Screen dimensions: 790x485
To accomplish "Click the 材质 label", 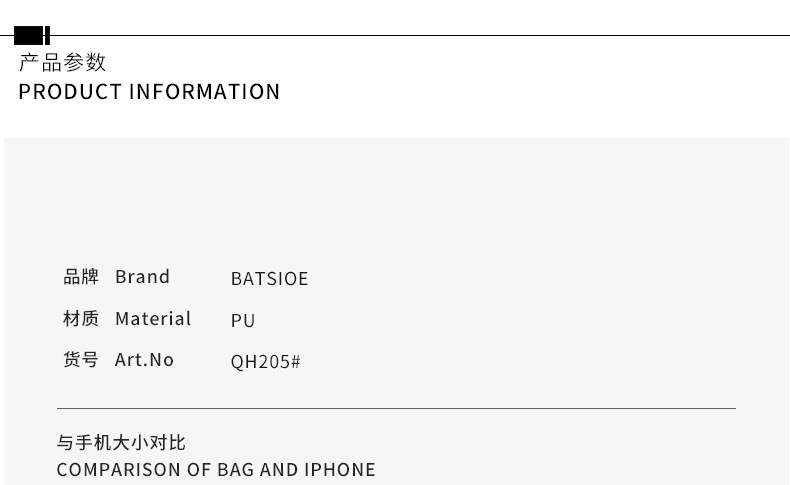I will (81, 319).
